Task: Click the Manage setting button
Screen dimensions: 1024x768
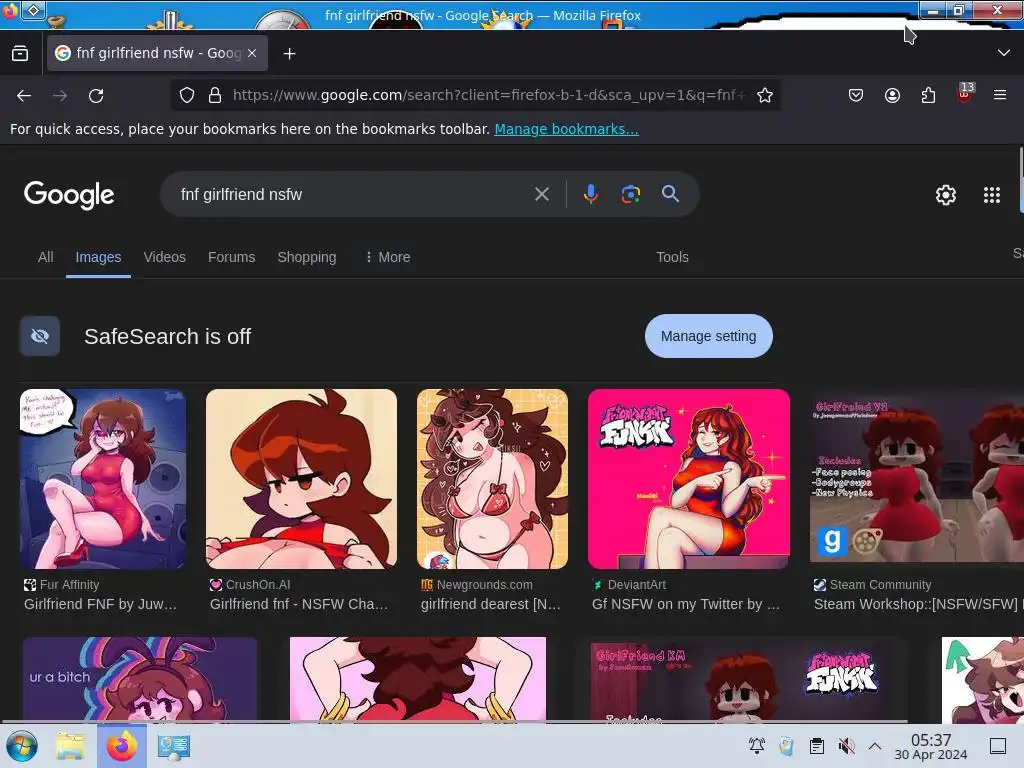Action: pos(709,336)
